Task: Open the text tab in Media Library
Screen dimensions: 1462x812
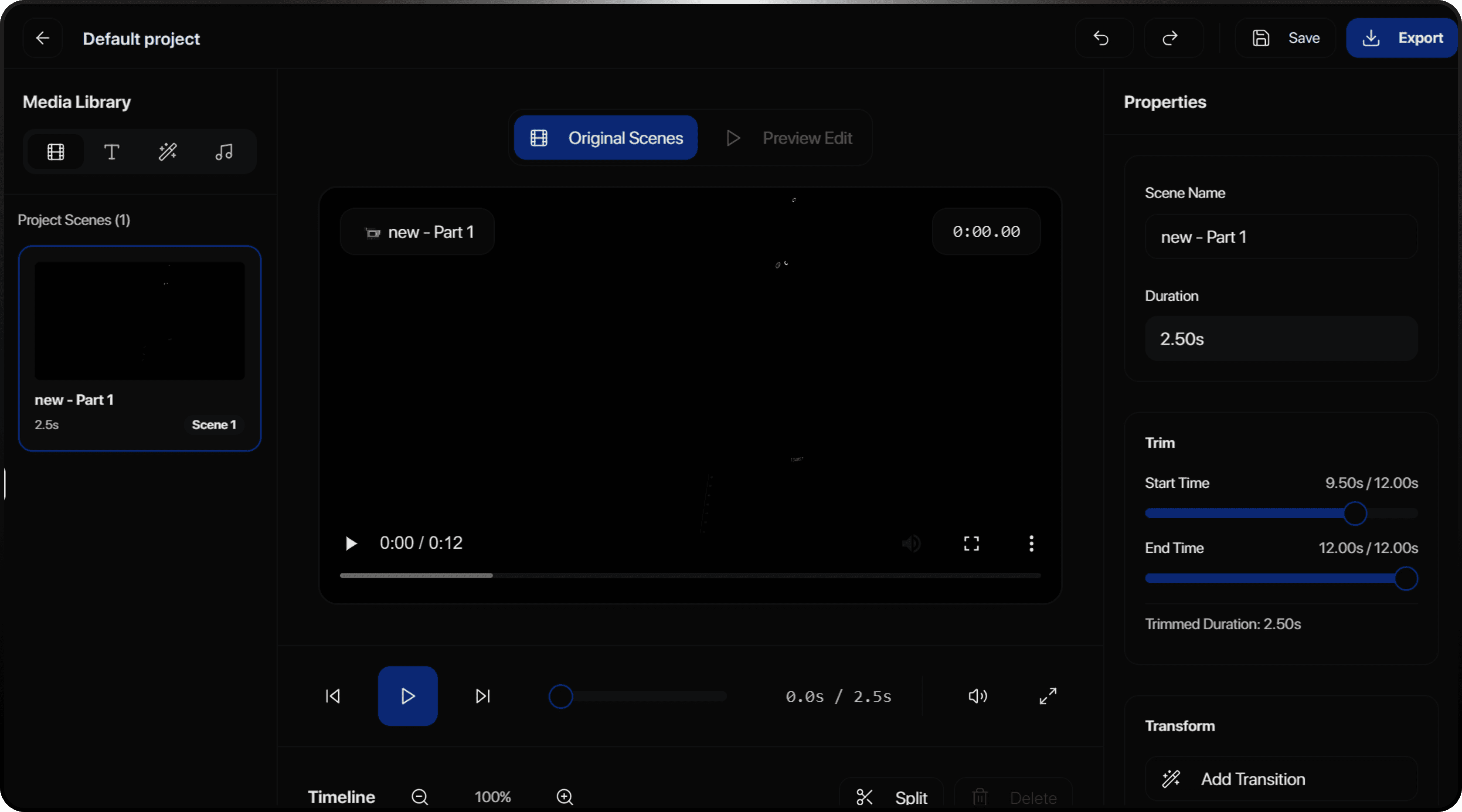Action: 111,152
